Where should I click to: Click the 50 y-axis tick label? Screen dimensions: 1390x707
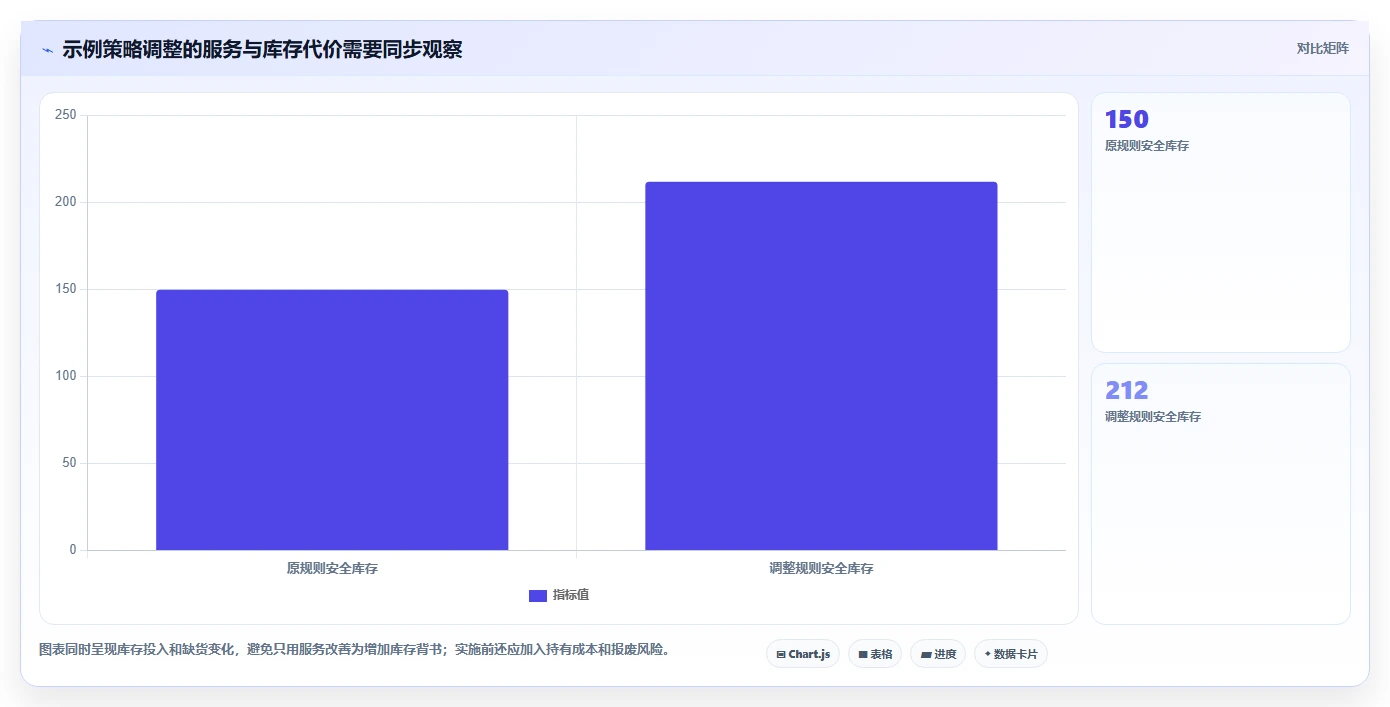(69, 463)
